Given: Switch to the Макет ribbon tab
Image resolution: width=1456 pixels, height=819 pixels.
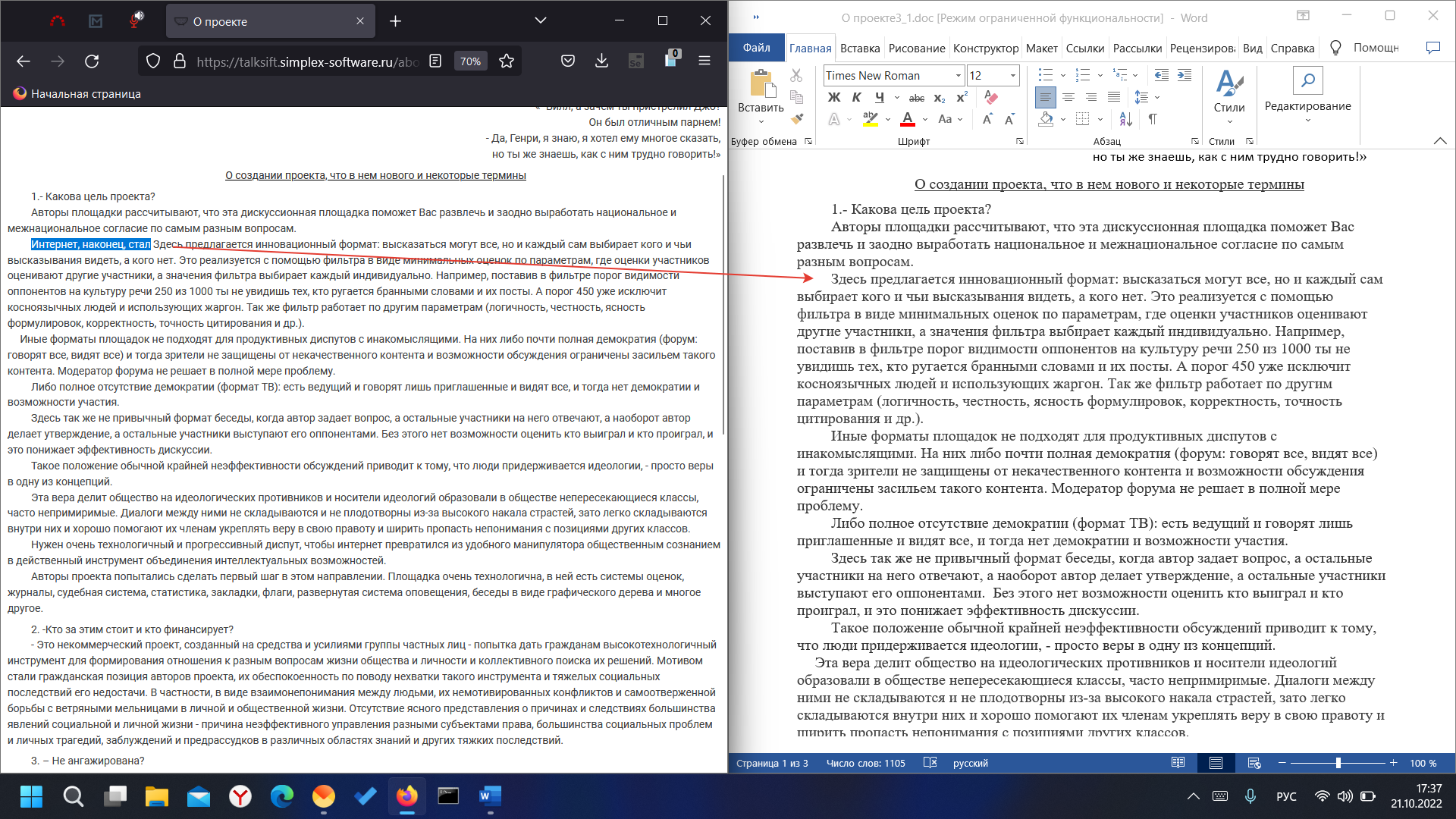Looking at the screenshot, I should coord(1042,48).
